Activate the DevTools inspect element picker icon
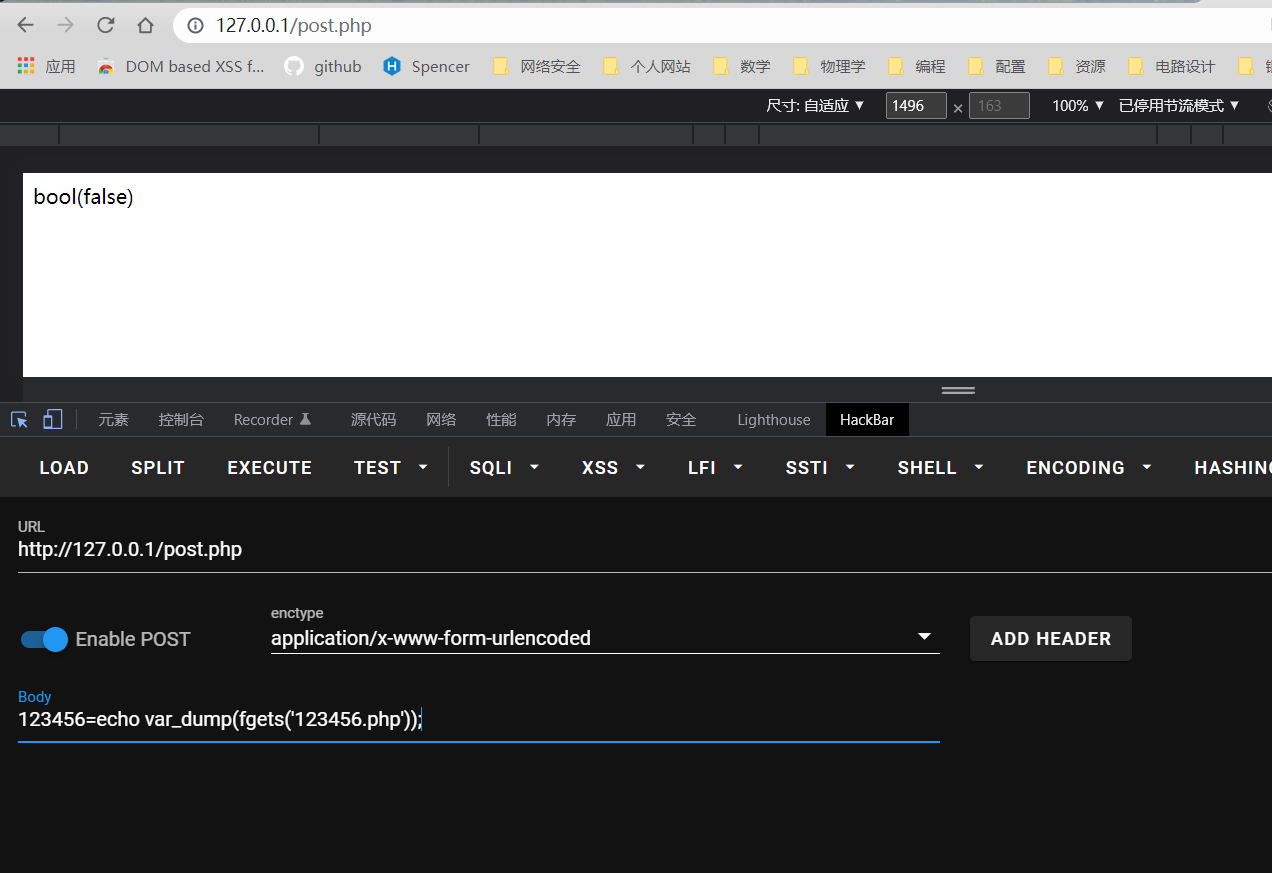Viewport: 1272px width, 873px height. click(19, 420)
